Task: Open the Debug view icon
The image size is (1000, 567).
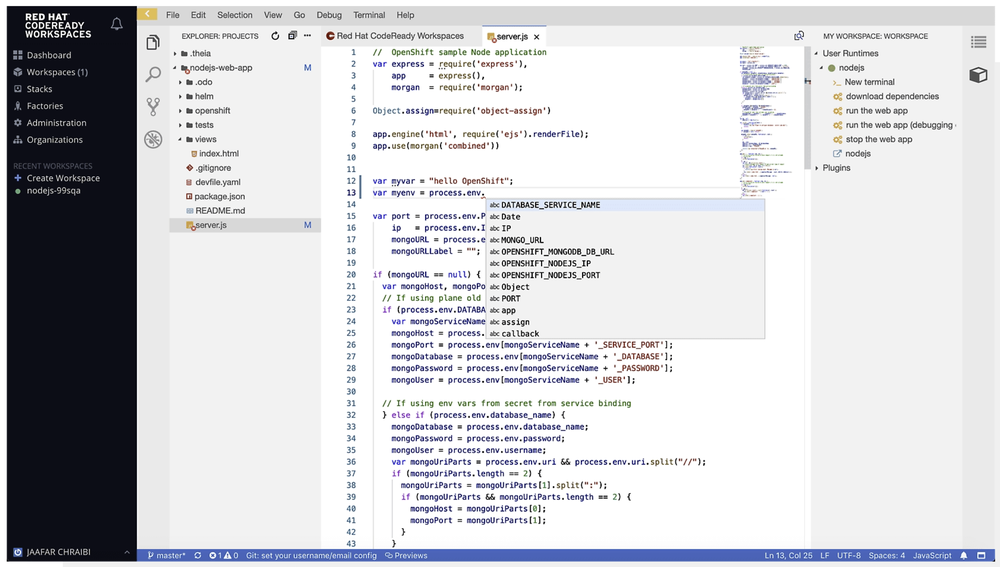Action: (153, 139)
